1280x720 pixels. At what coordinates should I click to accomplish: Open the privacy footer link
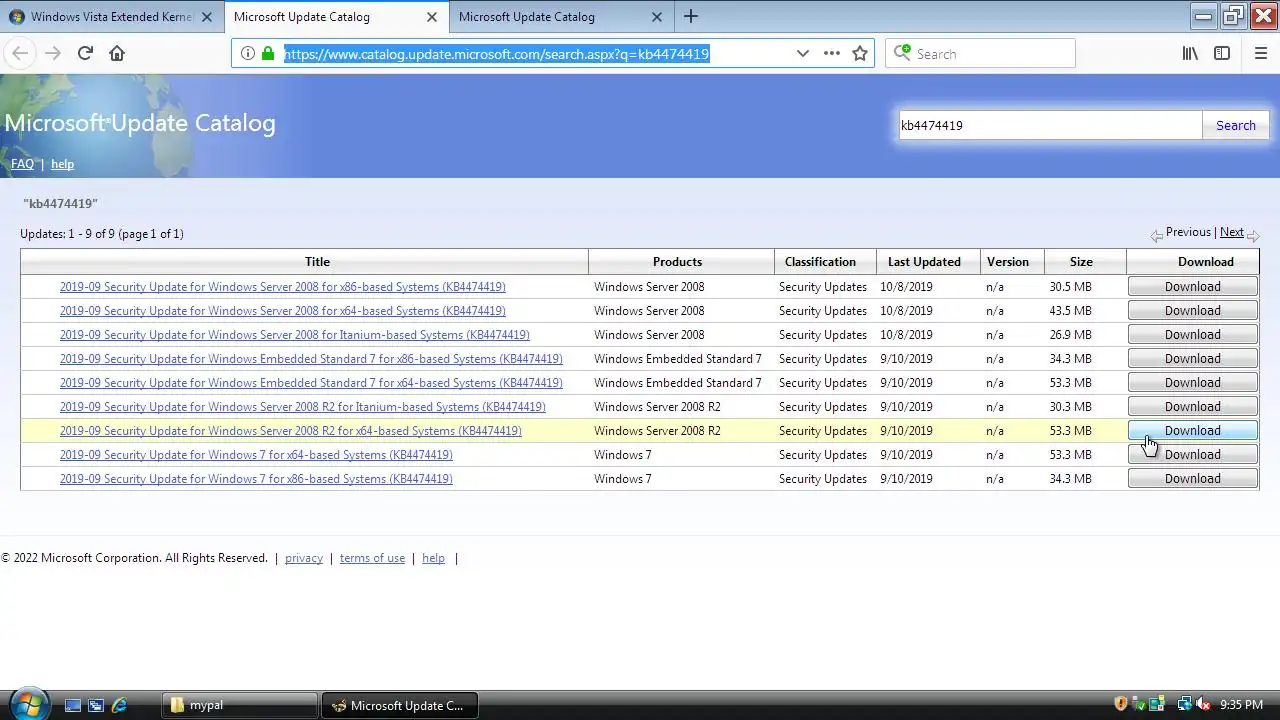click(x=304, y=558)
